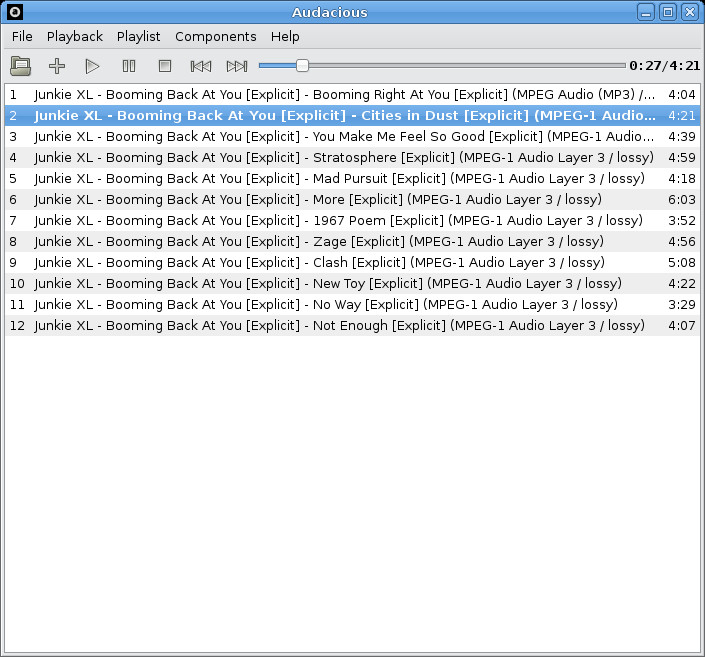Screen dimensions: 705x657
Task: Maximize the Audacious window
Action: tap(668, 12)
